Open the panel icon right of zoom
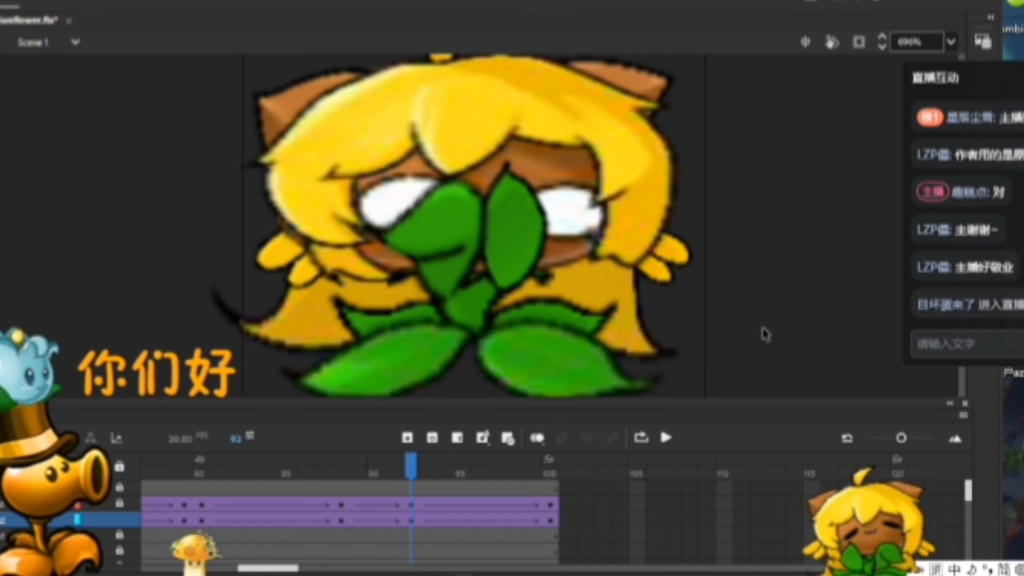Viewport: 1024px width, 576px height. [x=983, y=41]
